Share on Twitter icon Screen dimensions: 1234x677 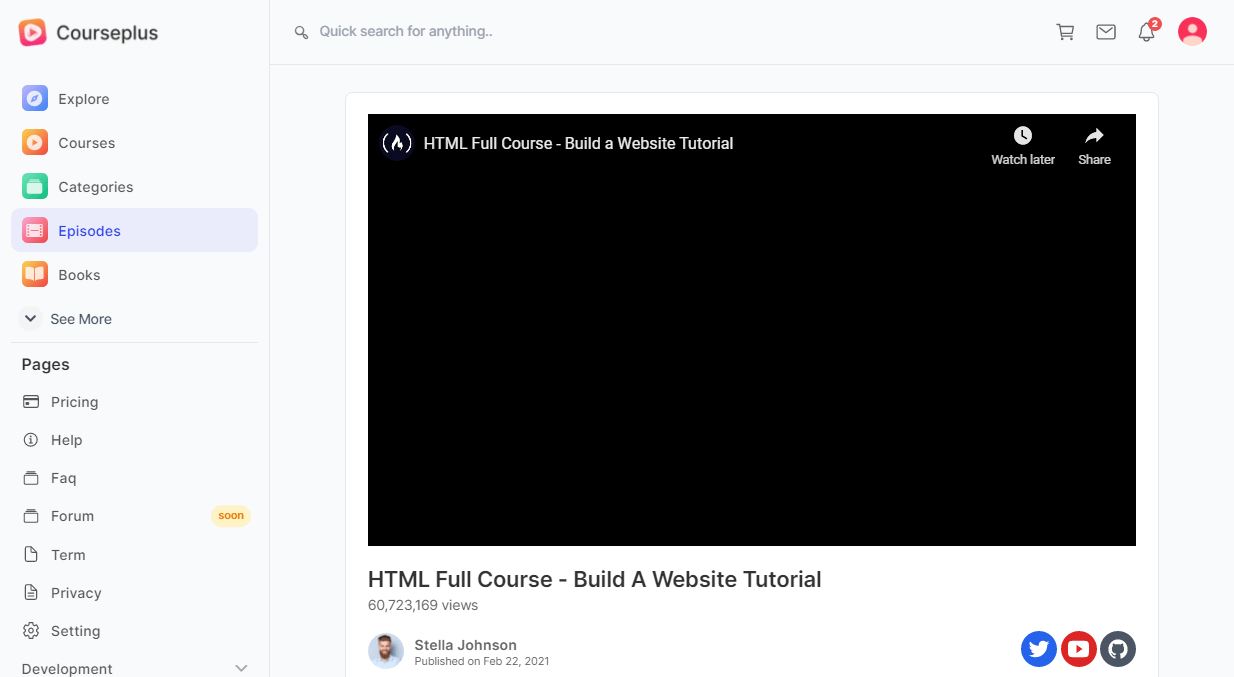point(1039,649)
